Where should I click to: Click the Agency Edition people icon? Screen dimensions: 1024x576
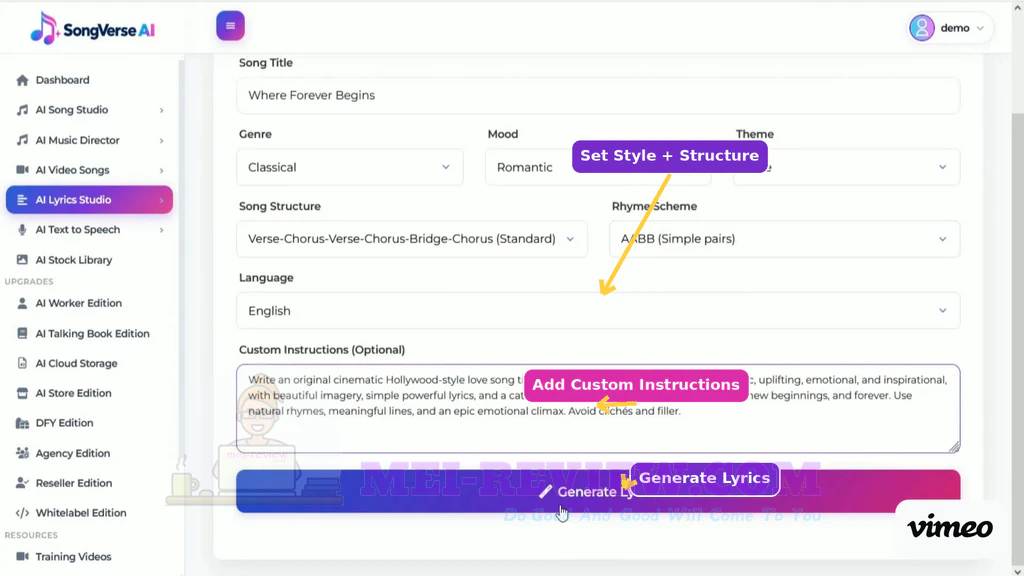tap(22, 453)
